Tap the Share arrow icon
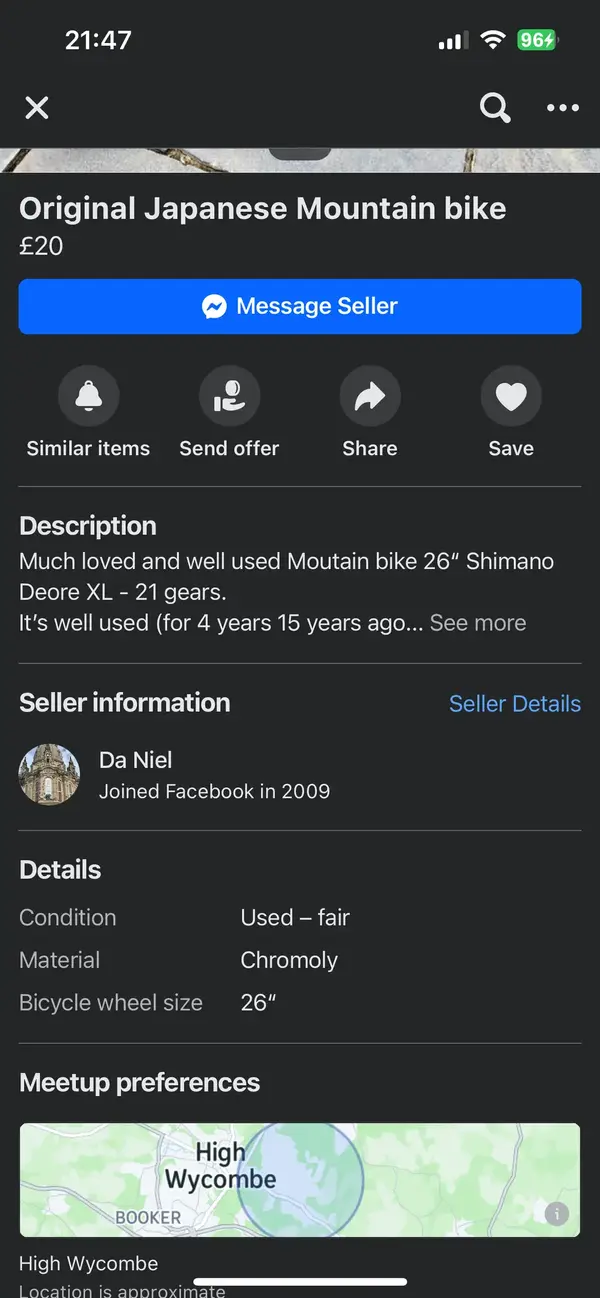Image resolution: width=600 pixels, height=1298 pixels. [370, 397]
